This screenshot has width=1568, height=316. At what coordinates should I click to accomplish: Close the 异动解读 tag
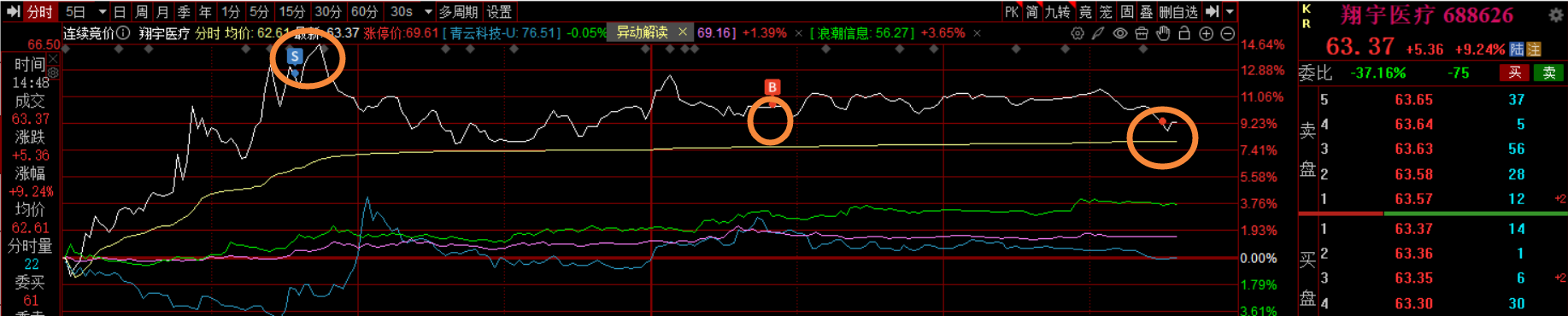pyautogui.click(x=683, y=32)
